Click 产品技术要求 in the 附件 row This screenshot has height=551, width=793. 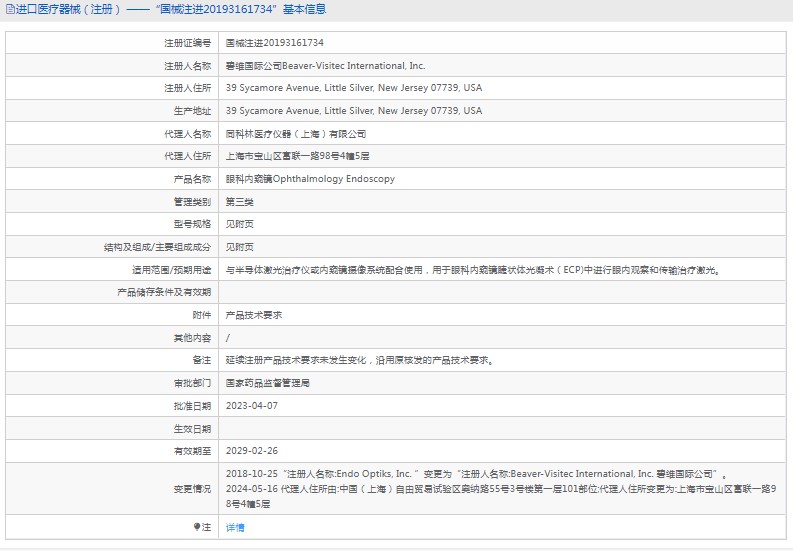click(x=253, y=315)
